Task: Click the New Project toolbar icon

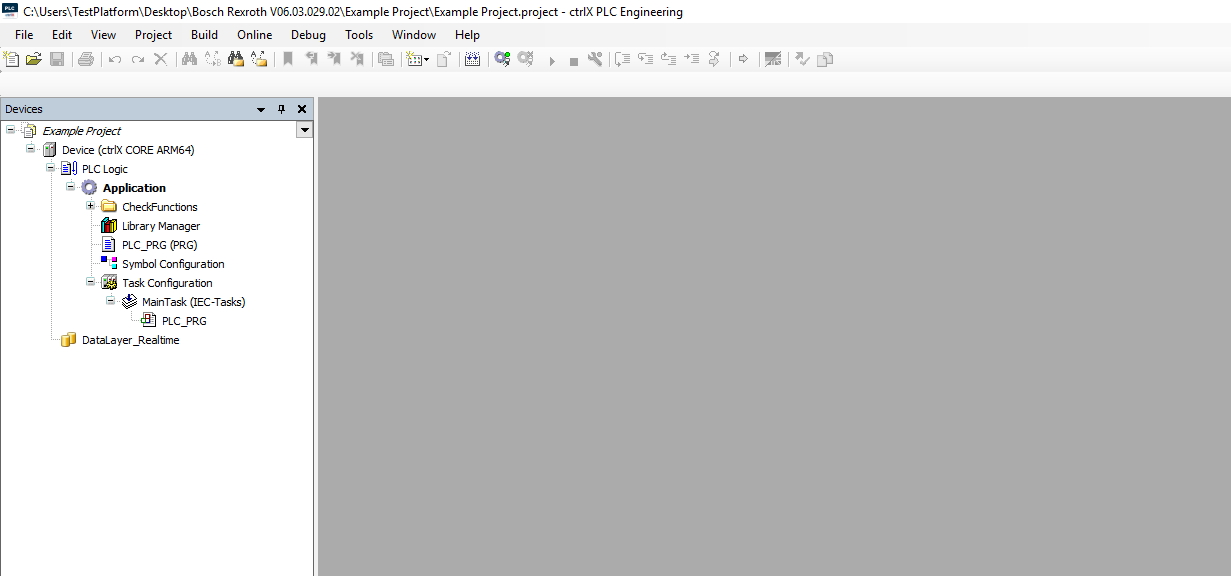Action: click(x=12, y=60)
